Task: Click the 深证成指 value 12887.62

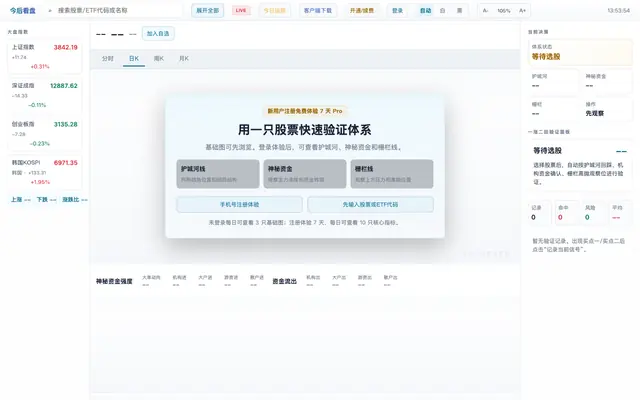Action: point(64,86)
